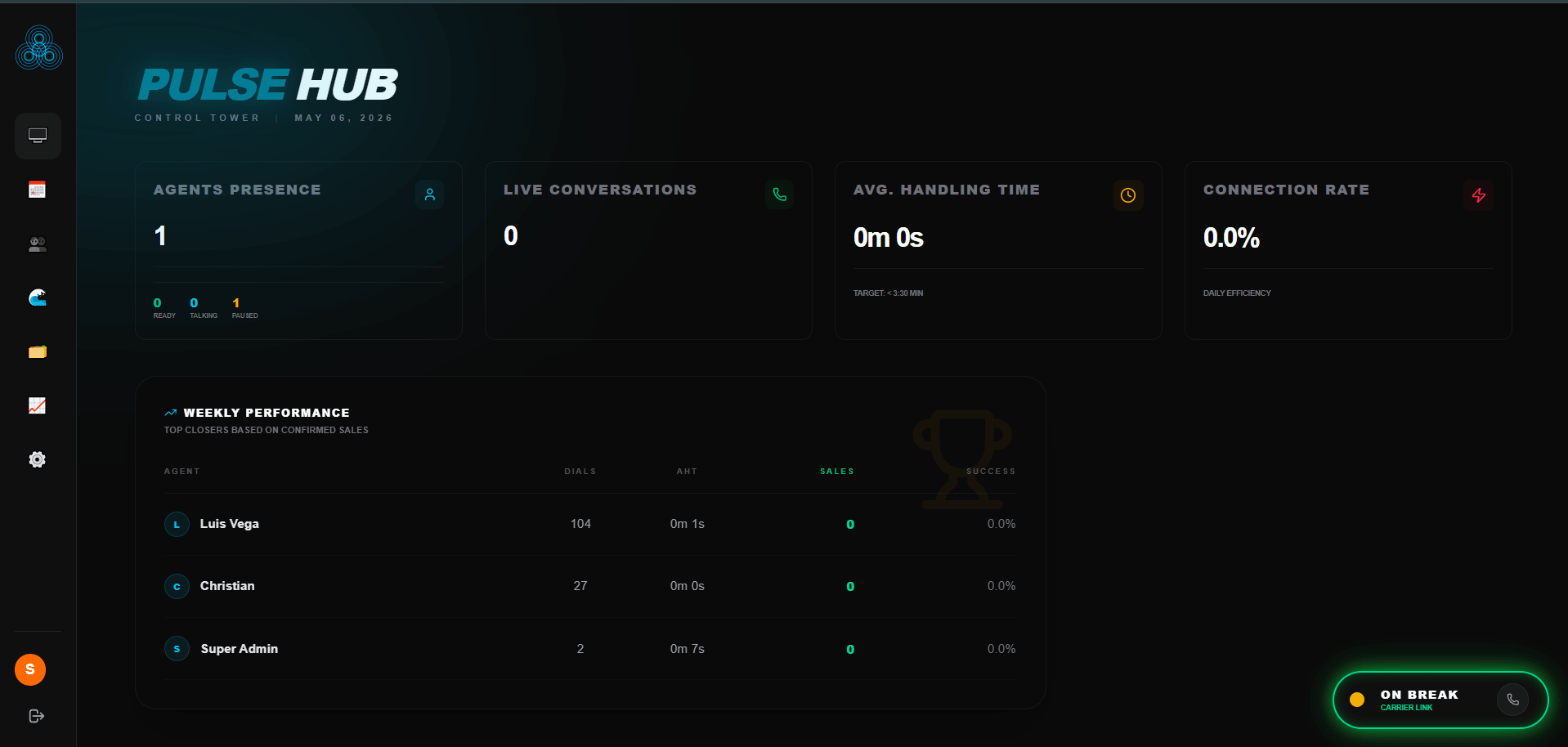Open the yellow folder sidebar icon

(x=38, y=351)
